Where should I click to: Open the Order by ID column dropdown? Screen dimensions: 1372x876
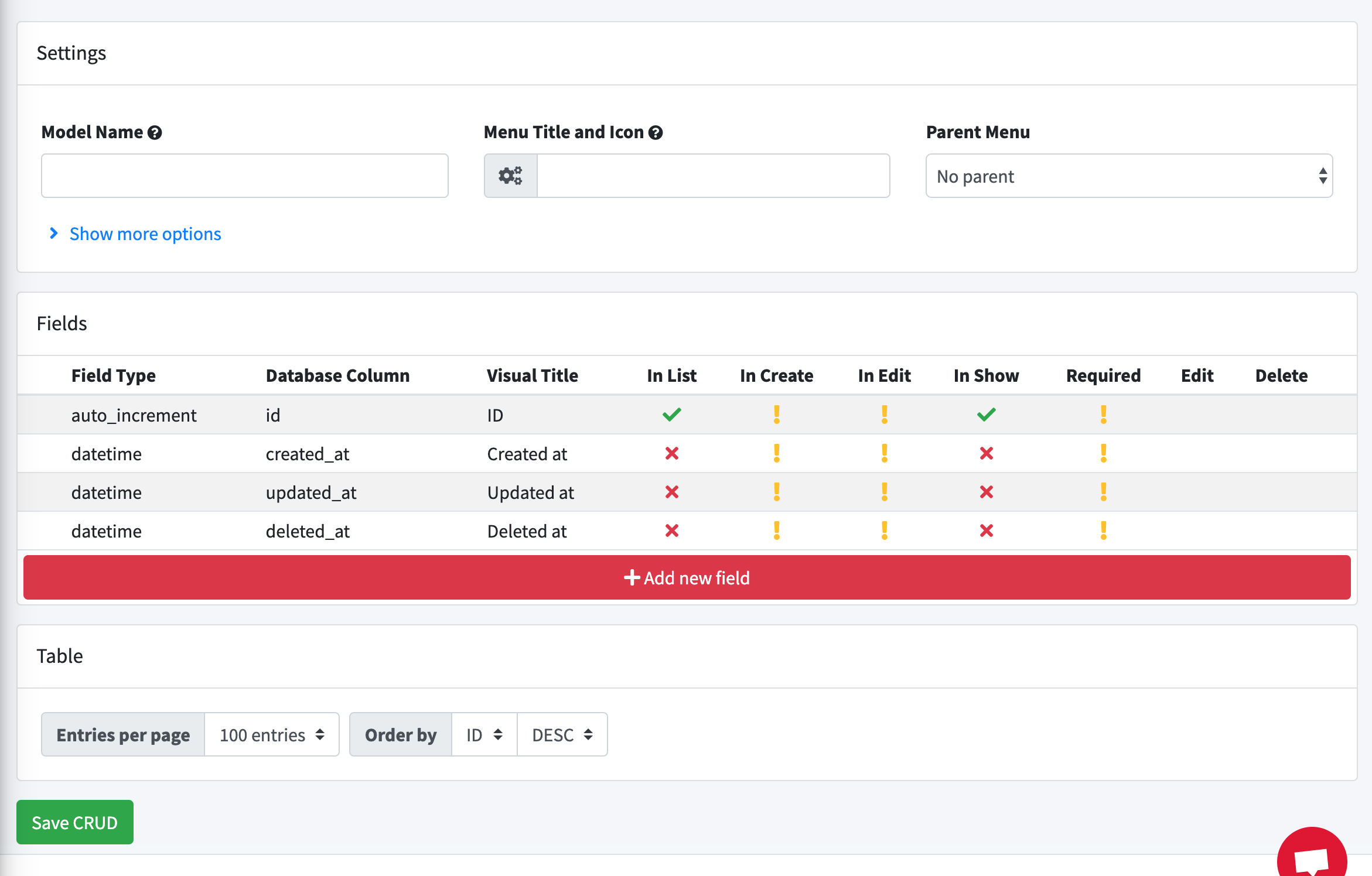point(484,734)
